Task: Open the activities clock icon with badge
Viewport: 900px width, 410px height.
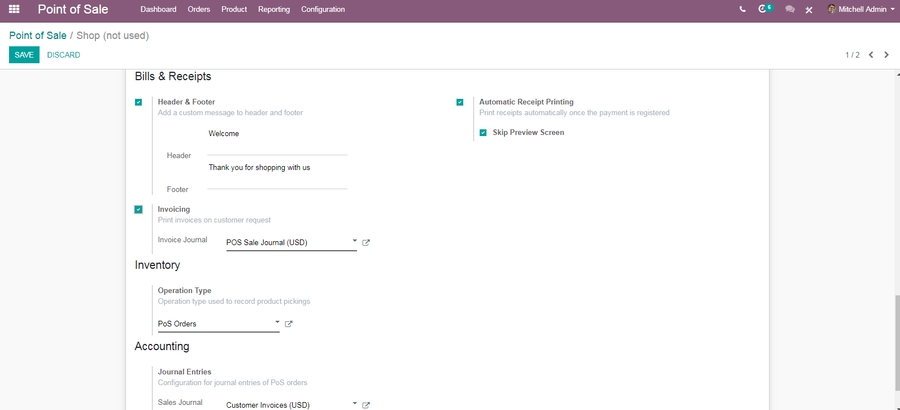Action: click(x=764, y=9)
